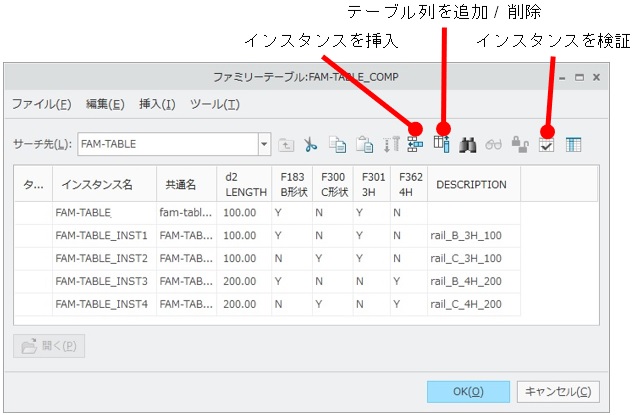The height and width of the screenshot is (415, 632).
Task: Select the DESCRIPTION column header
Action: coord(474,184)
